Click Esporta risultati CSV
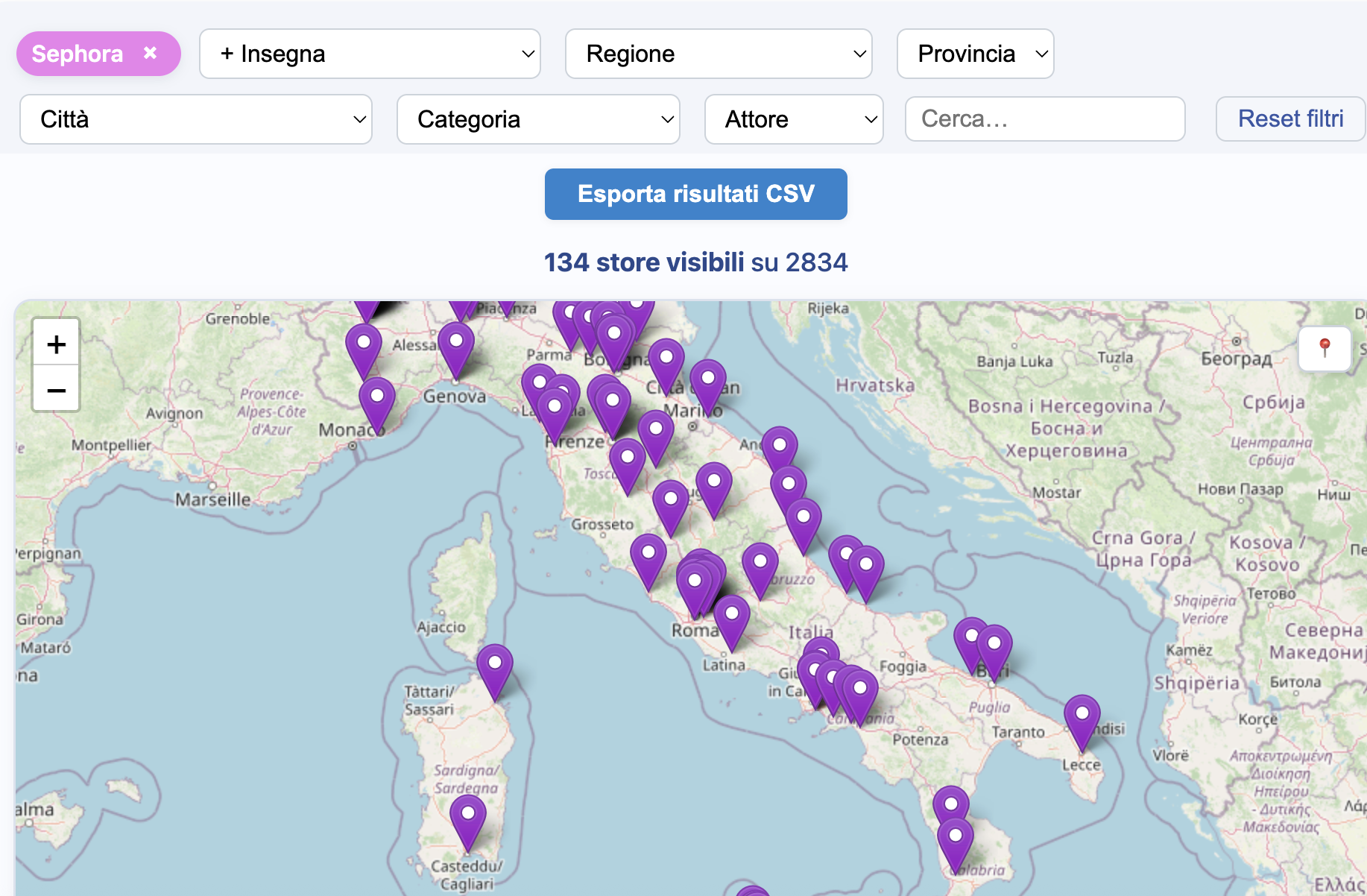 click(695, 194)
